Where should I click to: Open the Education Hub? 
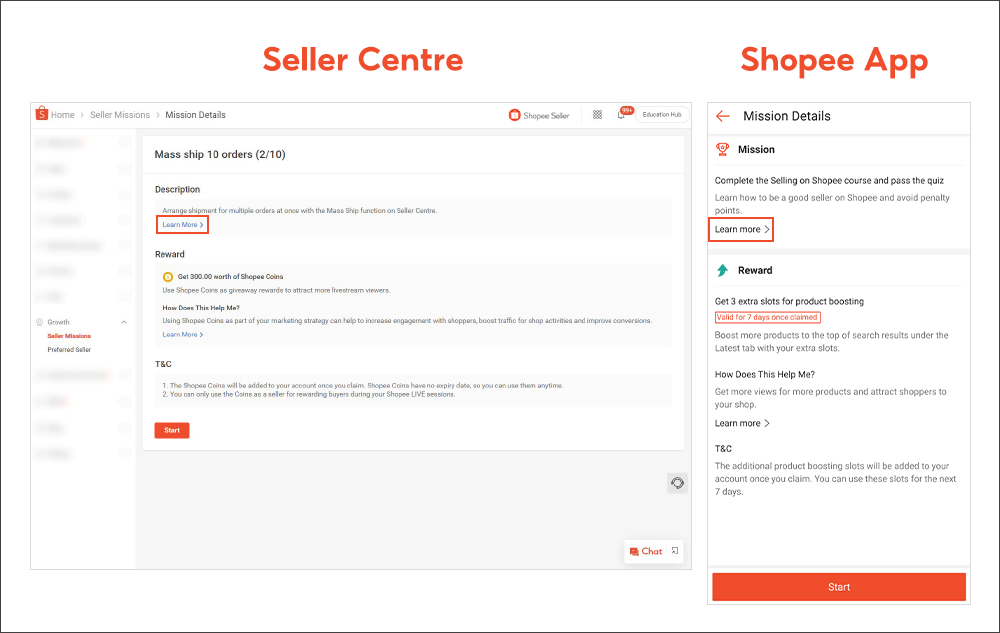(662, 114)
